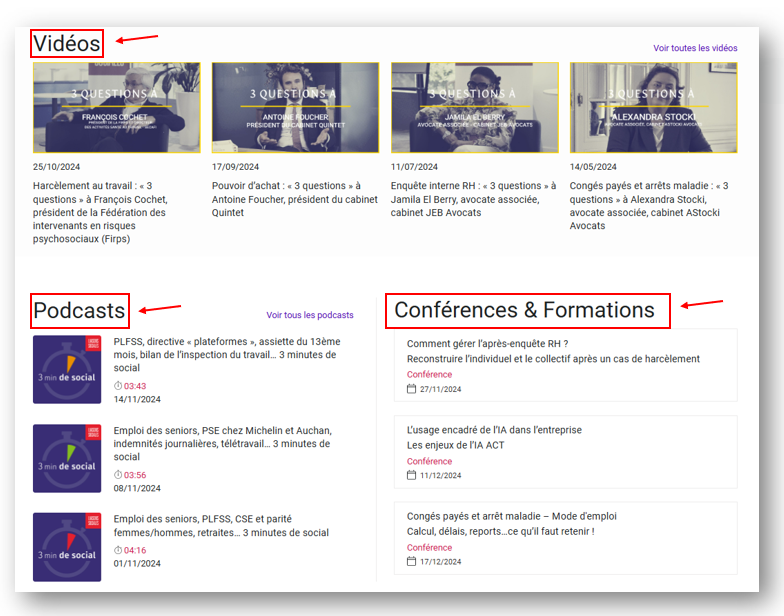The height and width of the screenshot is (616, 784).
Task: Click 'Conférences & Formations' section heading
Action: (x=524, y=310)
